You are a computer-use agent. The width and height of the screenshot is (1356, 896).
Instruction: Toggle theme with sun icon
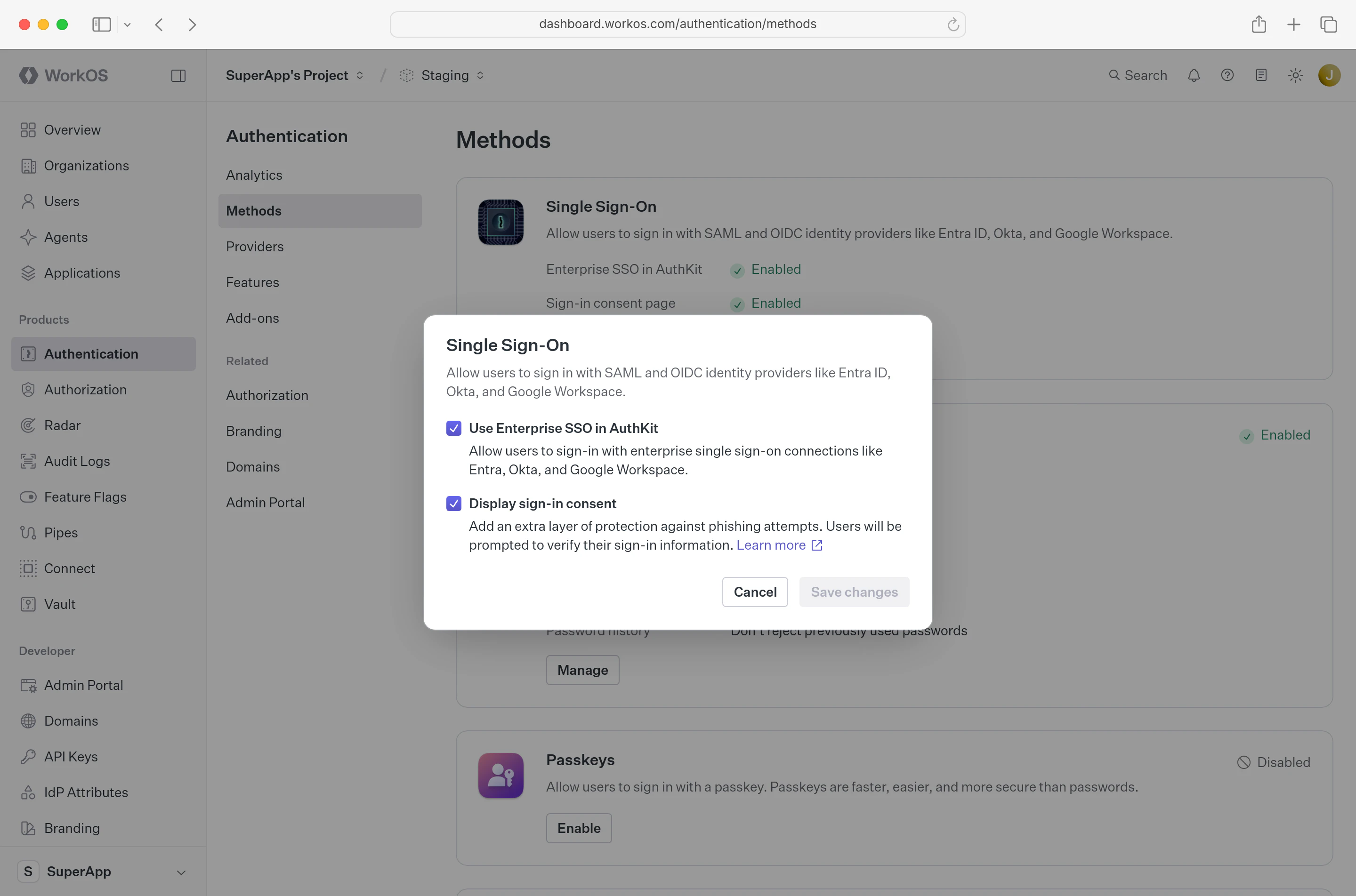coord(1295,75)
